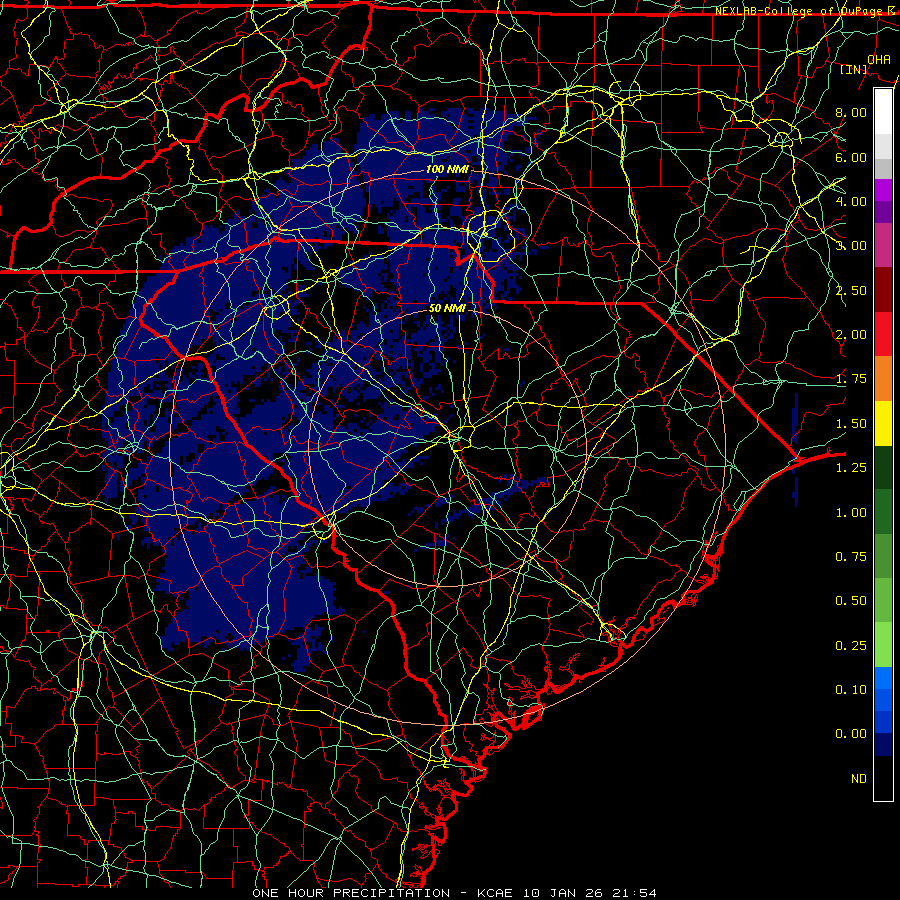
Task: Click the 2.00 legend value
Action: point(851,335)
